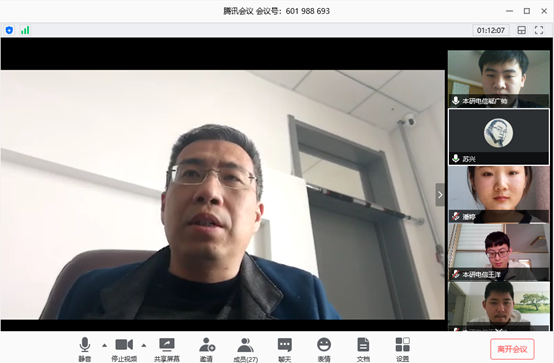
Task: Open the 邀请 invite icon
Action: (x=207, y=349)
